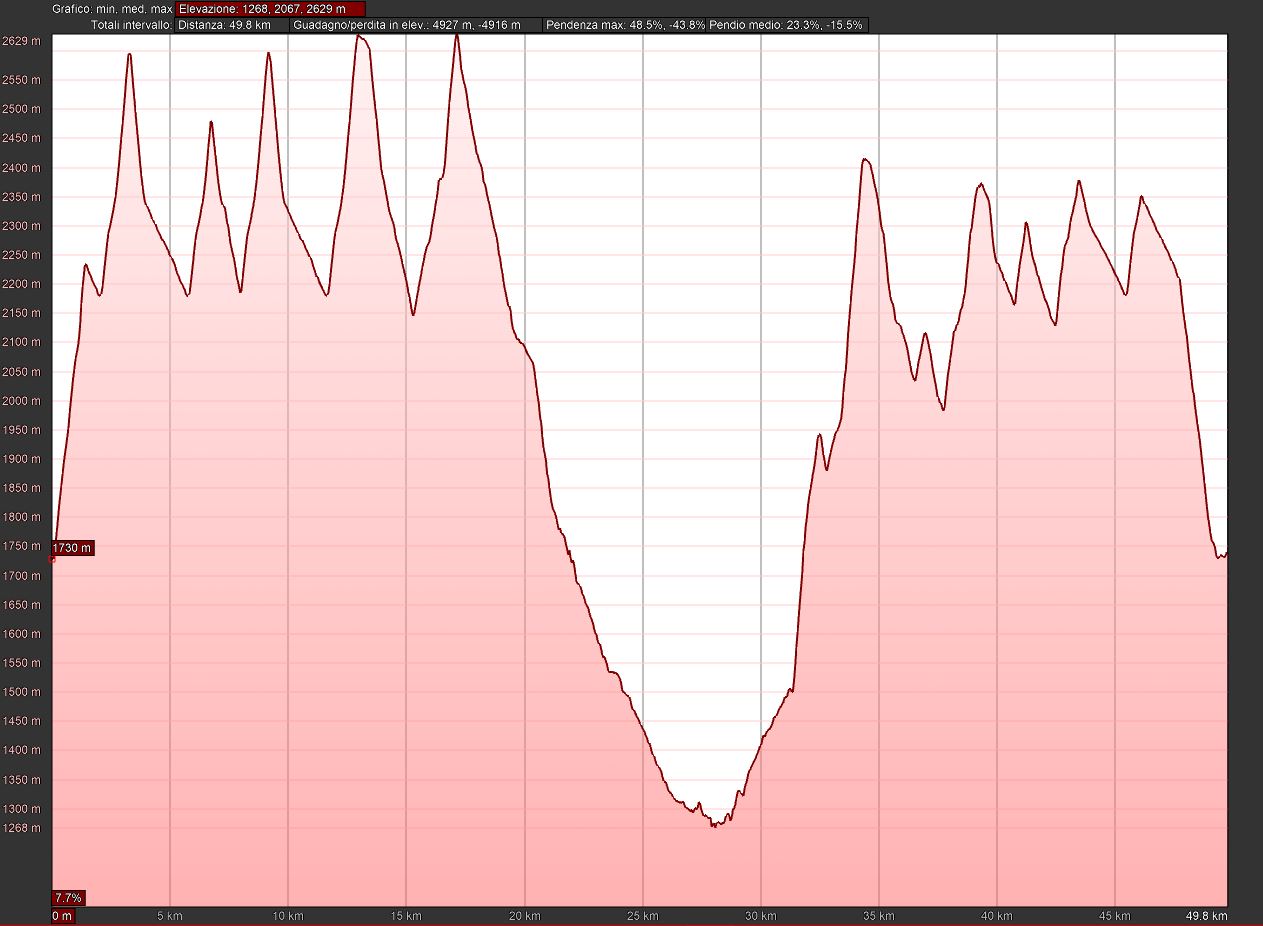Image resolution: width=1263 pixels, height=926 pixels.
Task: Click the lowest valley point near 28 km
Action: coord(714,825)
